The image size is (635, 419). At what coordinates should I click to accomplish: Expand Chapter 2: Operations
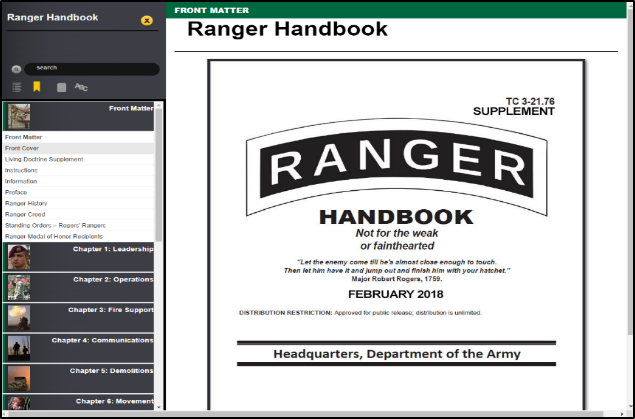(x=79, y=287)
